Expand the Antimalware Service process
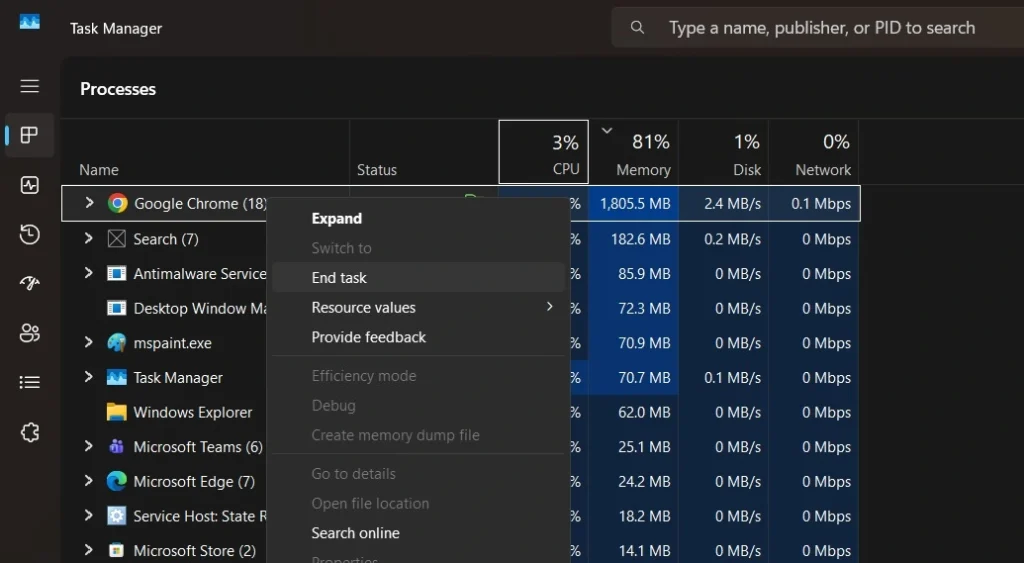Viewport: 1024px width, 563px height. click(88, 273)
